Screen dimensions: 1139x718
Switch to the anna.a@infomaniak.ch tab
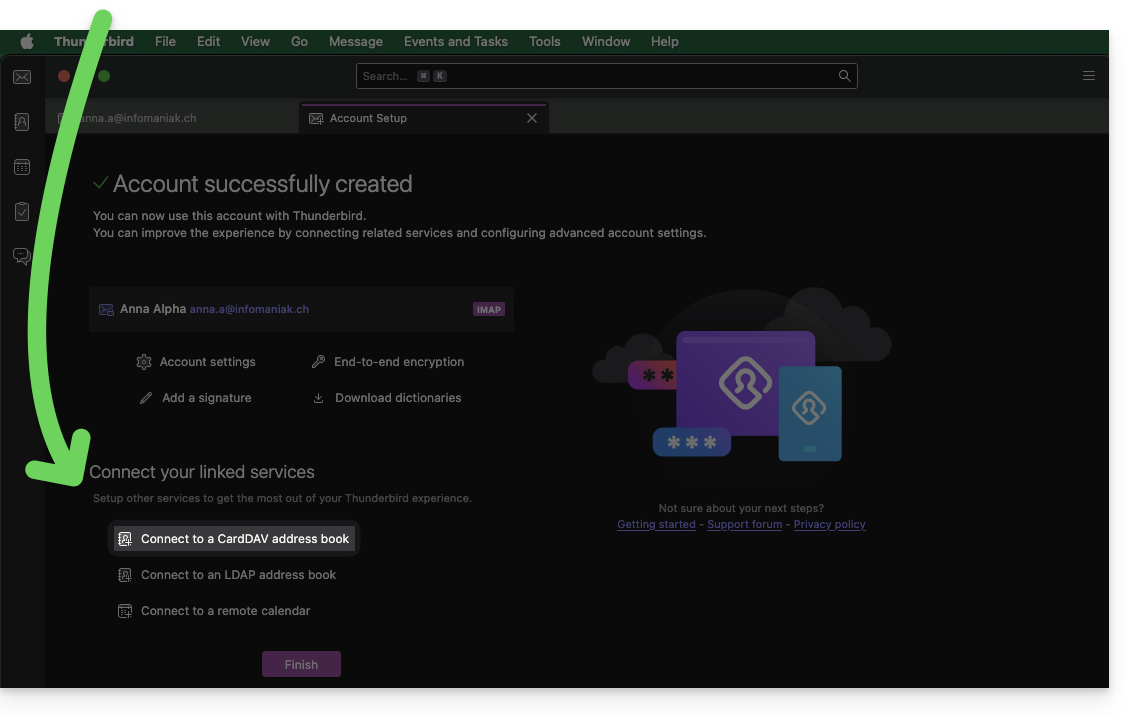tap(140, 118)
